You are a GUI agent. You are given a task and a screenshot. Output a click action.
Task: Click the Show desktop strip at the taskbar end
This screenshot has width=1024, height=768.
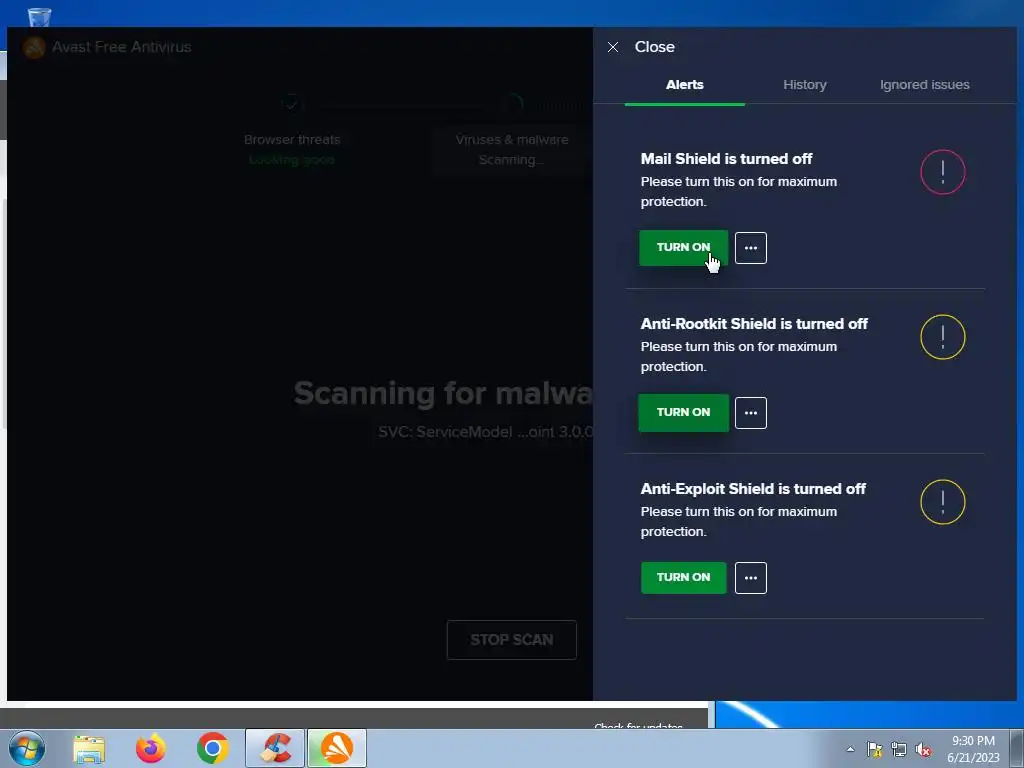coord(1017,748)
